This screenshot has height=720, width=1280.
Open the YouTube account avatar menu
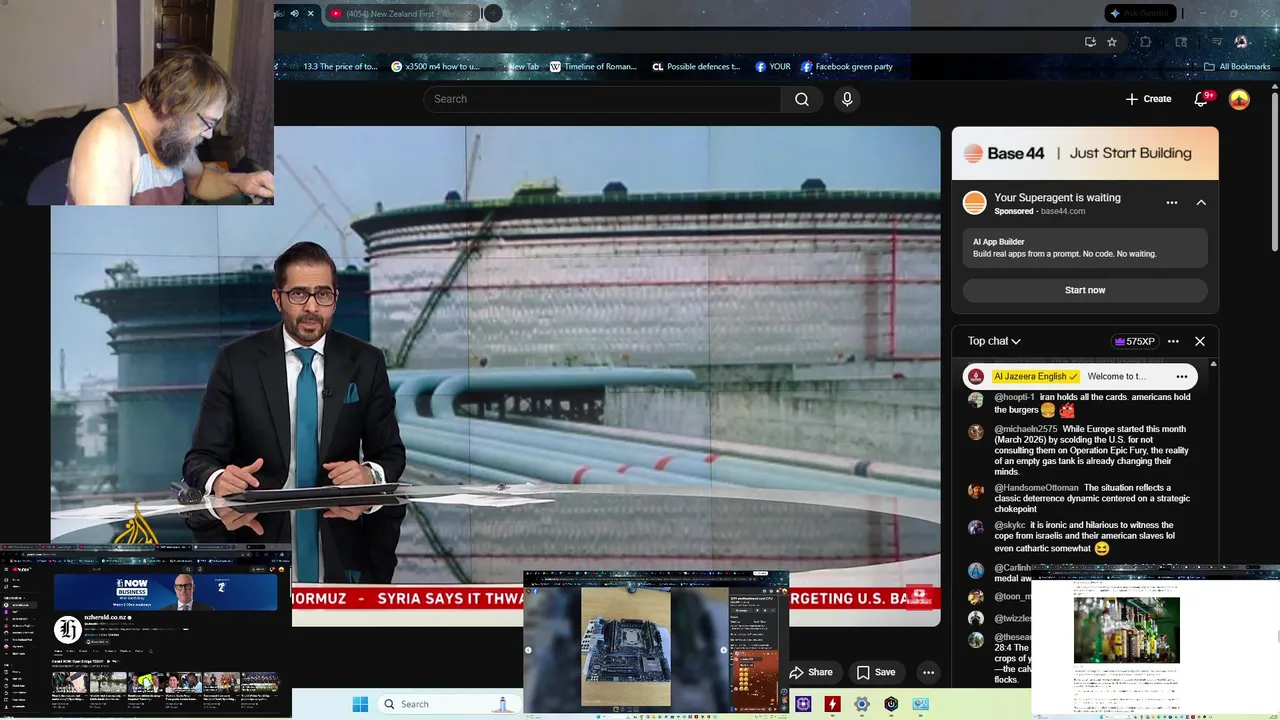point(1239,99)
